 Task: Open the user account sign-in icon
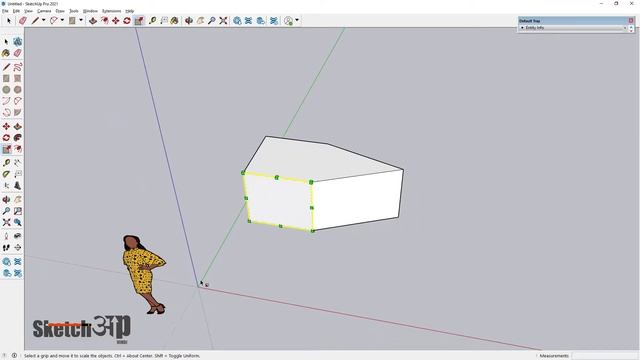(x=289, y=20)
